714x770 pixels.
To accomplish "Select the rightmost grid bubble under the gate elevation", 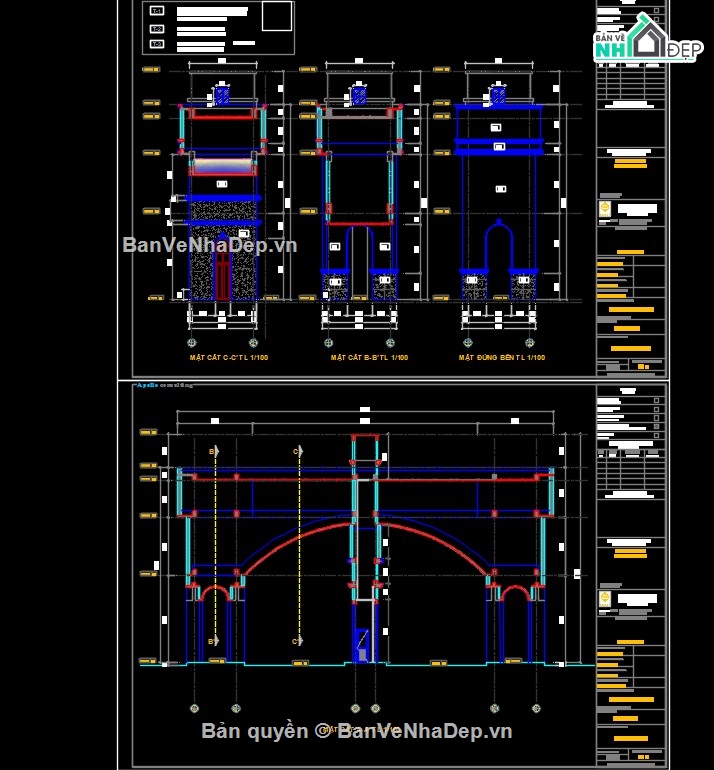I will pos(536,708).
